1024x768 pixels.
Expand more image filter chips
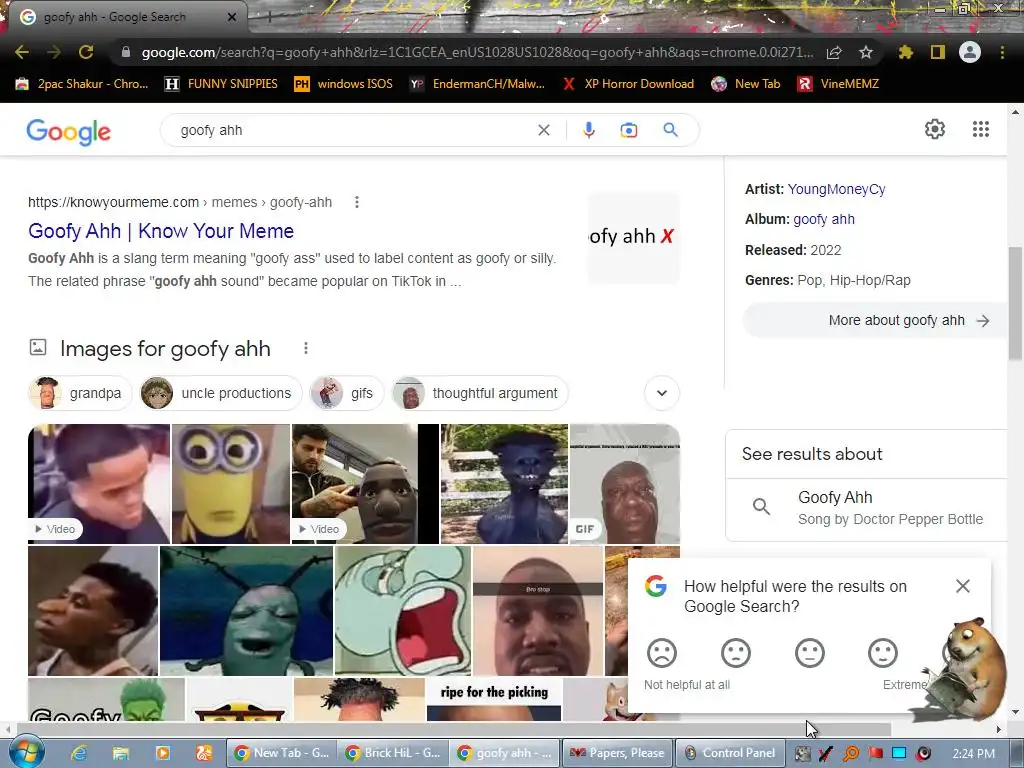pyautogui.click(x=662, y=393)
